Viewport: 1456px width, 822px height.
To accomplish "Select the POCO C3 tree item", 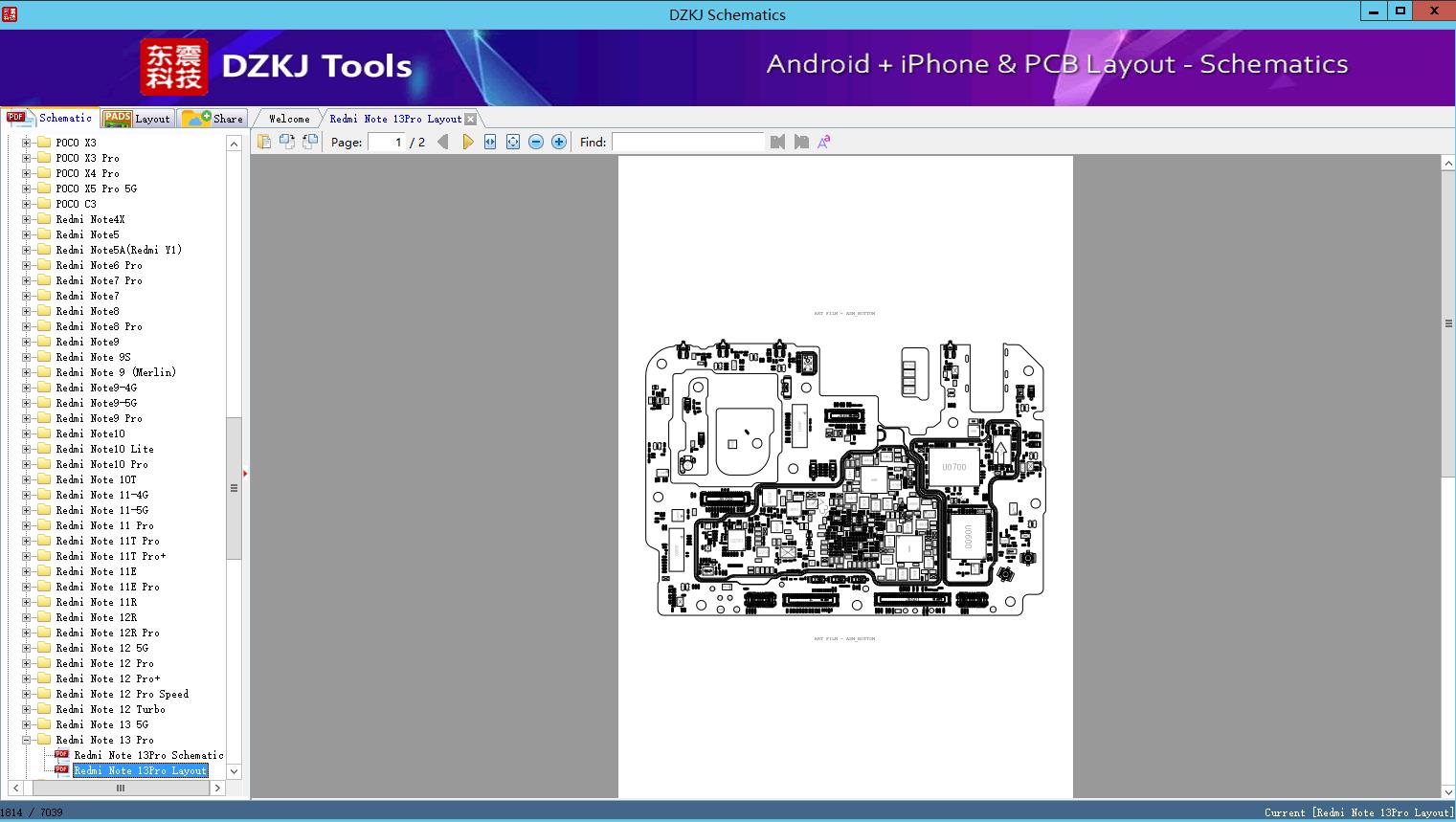I will (x=76, y=204).
